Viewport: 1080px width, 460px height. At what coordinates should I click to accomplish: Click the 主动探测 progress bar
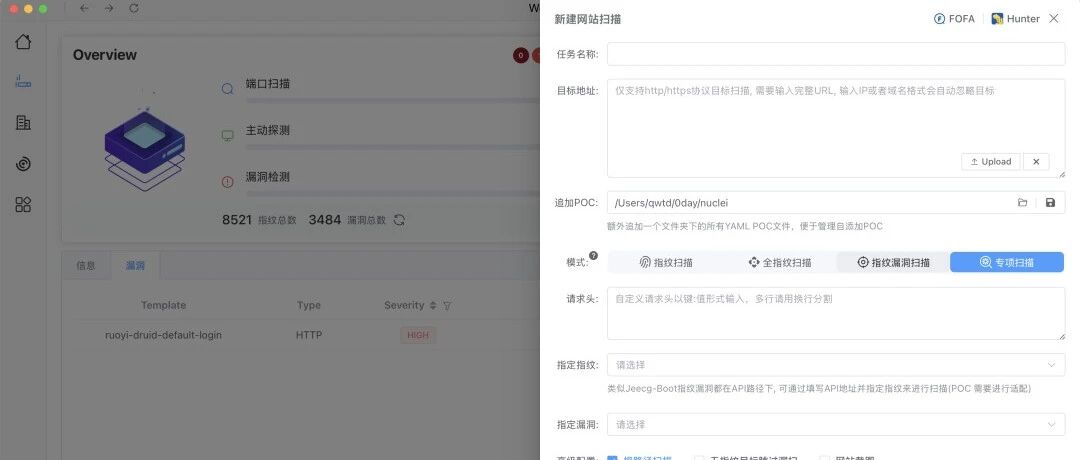393,147
